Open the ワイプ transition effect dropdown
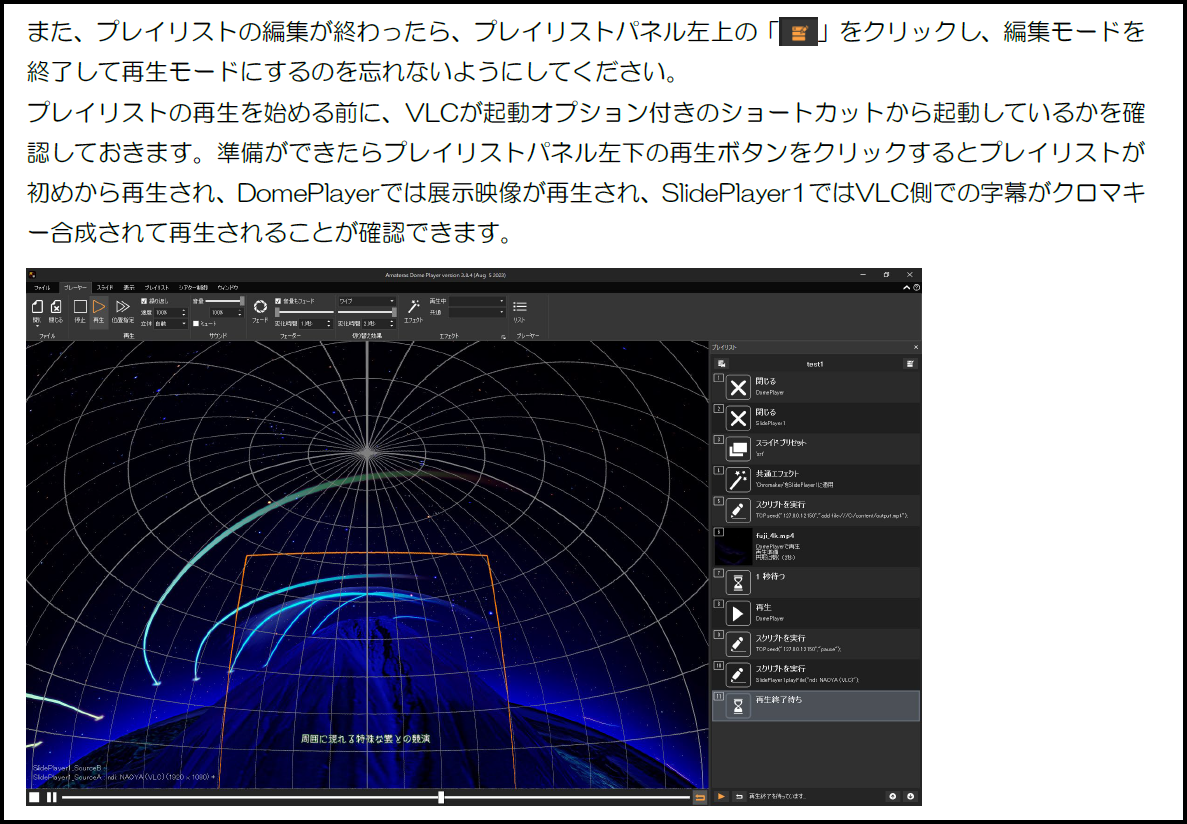Screen dimensions: 1187x824 click(367, 301)
